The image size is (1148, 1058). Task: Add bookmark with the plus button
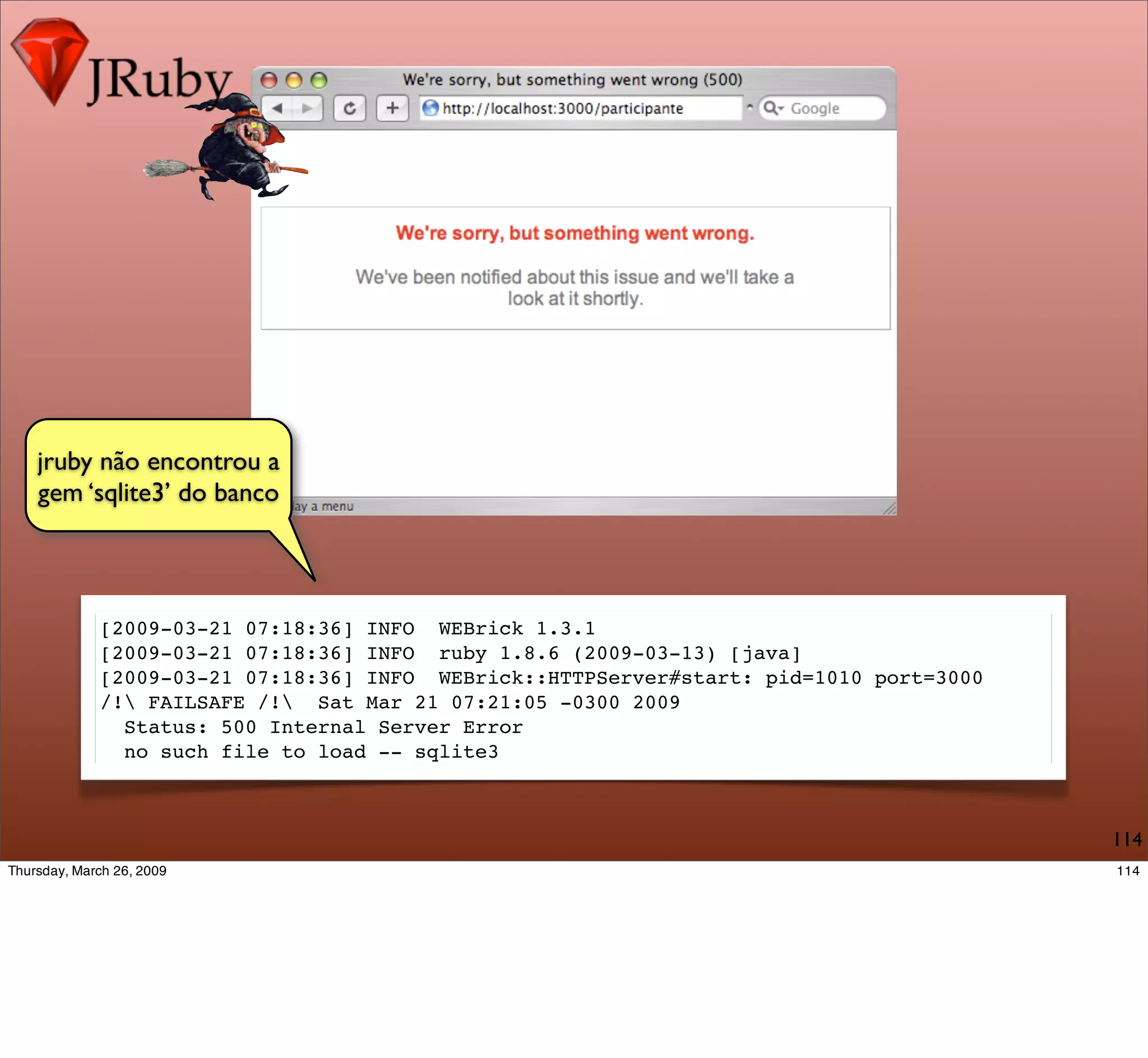[x=392, y=108]
